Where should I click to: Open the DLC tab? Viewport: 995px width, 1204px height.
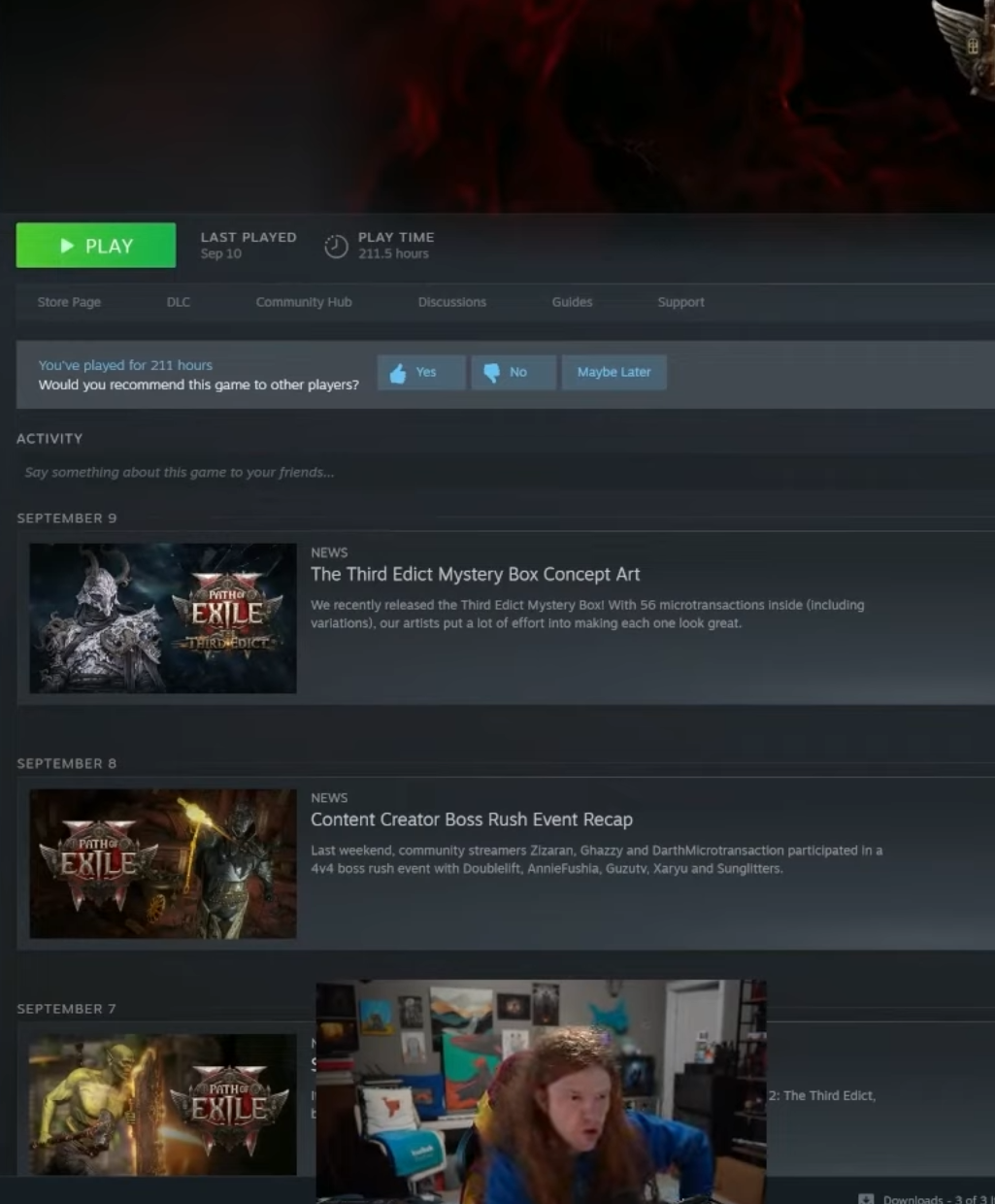[x=179, y=302]
